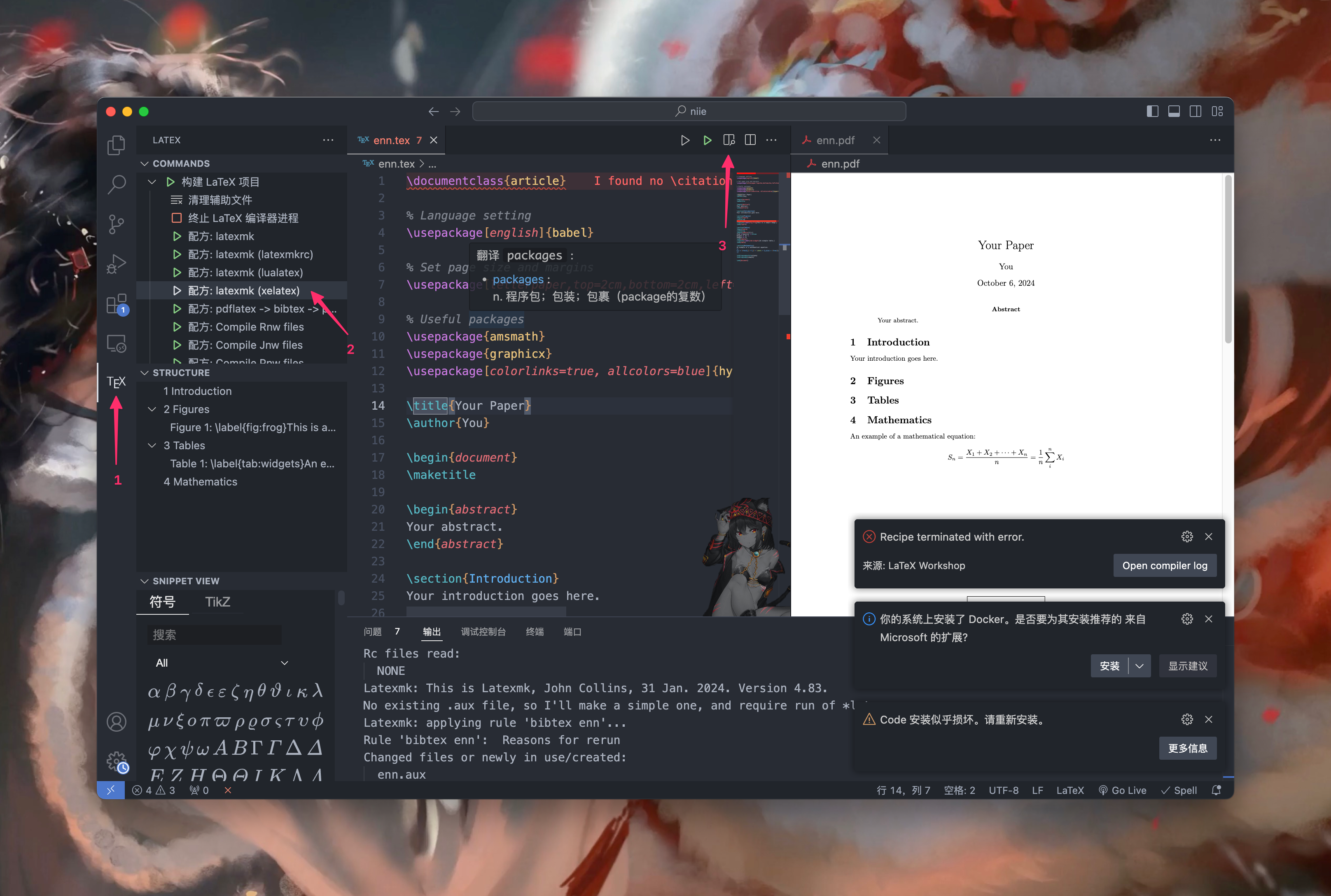Expand the breadcrumb ellipsis after enn.tex
Screen dimensions: 1331x896
(433, 164)
